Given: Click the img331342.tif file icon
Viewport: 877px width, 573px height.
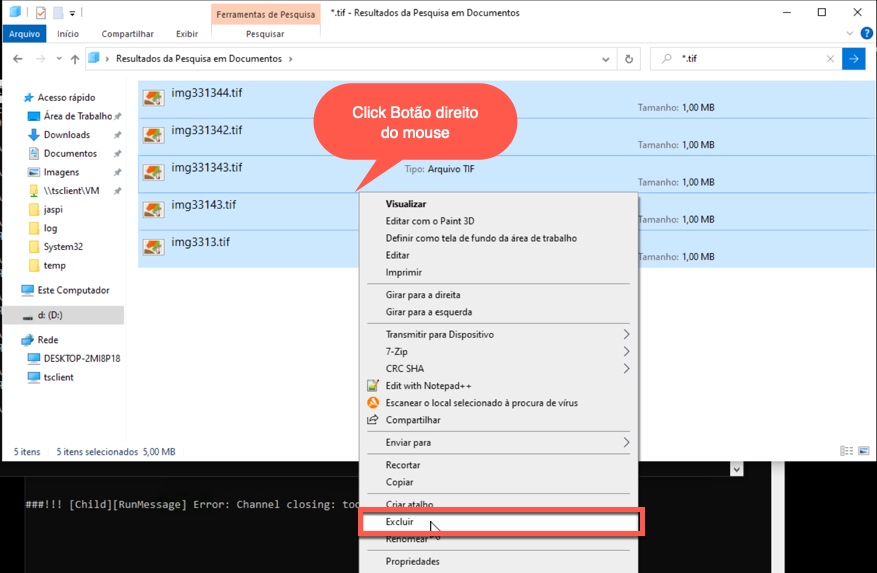Looking at the screenshot, I should click(x=153, y=135).
